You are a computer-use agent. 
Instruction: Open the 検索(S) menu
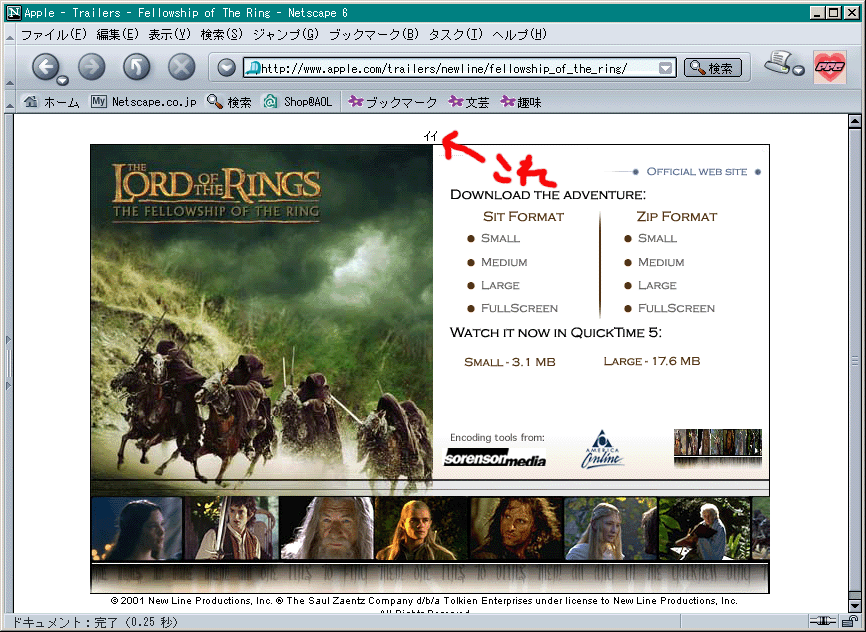click(x=221, y=34)
